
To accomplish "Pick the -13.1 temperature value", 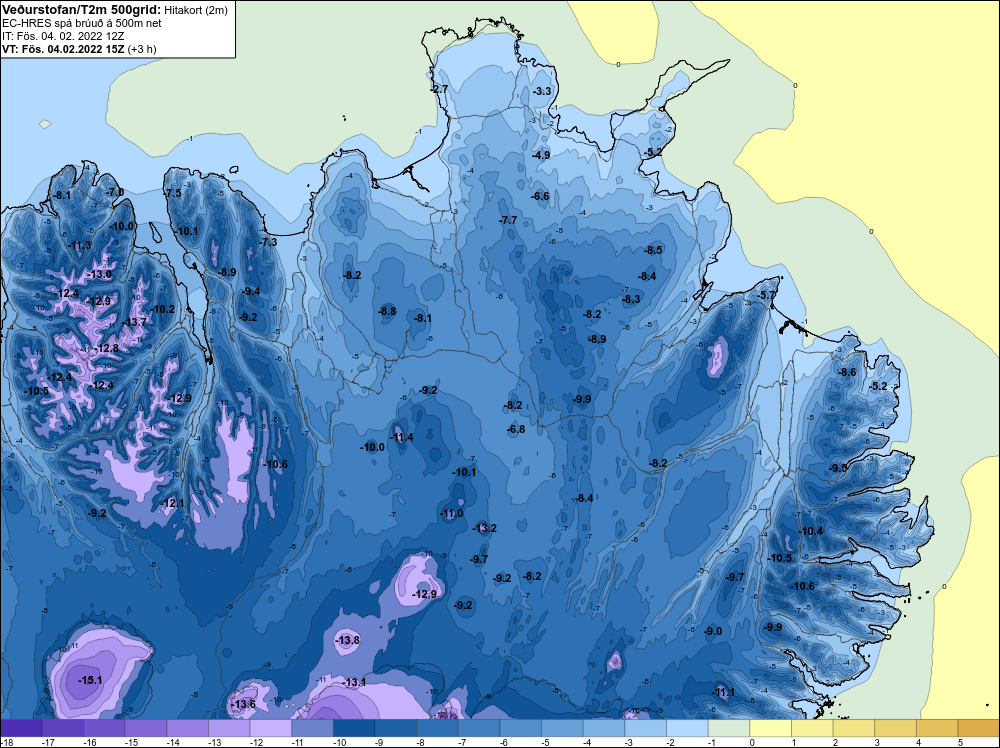I will [355, 682].
